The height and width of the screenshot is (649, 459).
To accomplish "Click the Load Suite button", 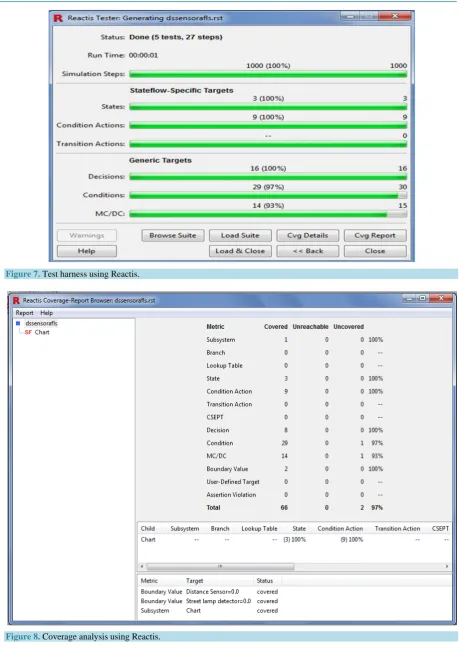I will pos(240,236).
